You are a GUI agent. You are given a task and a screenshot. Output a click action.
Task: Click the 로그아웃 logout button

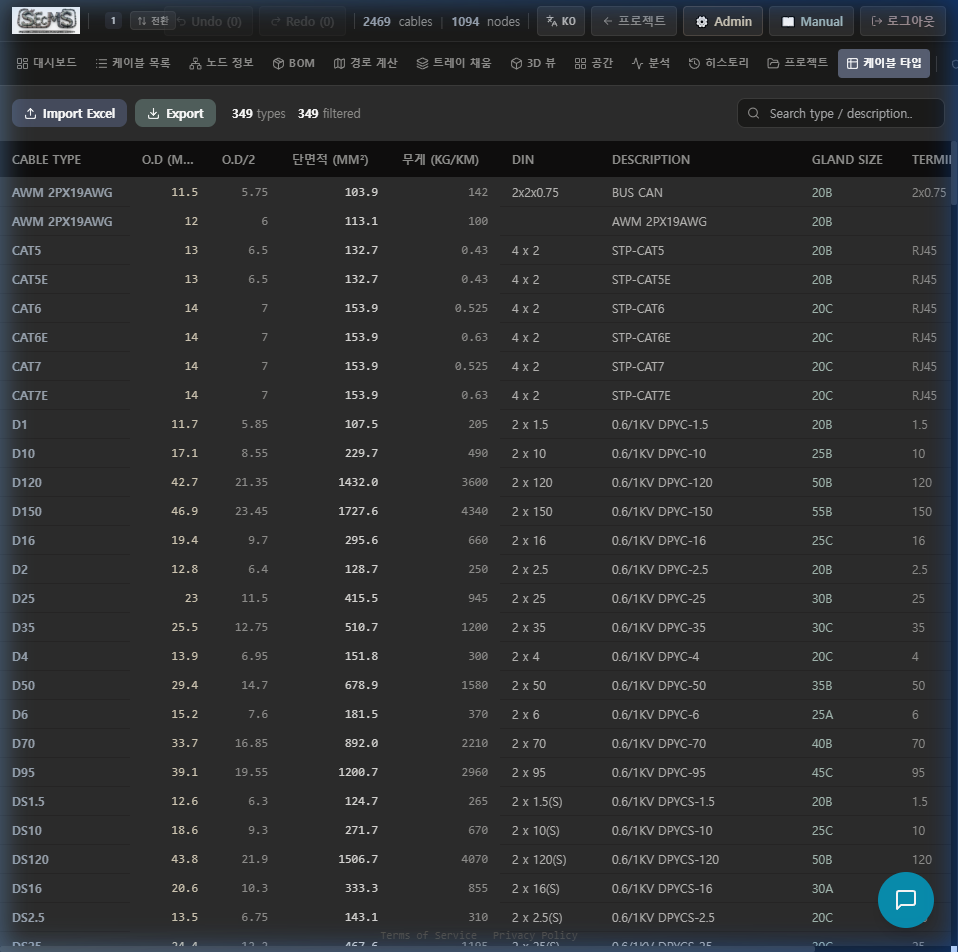903,21
